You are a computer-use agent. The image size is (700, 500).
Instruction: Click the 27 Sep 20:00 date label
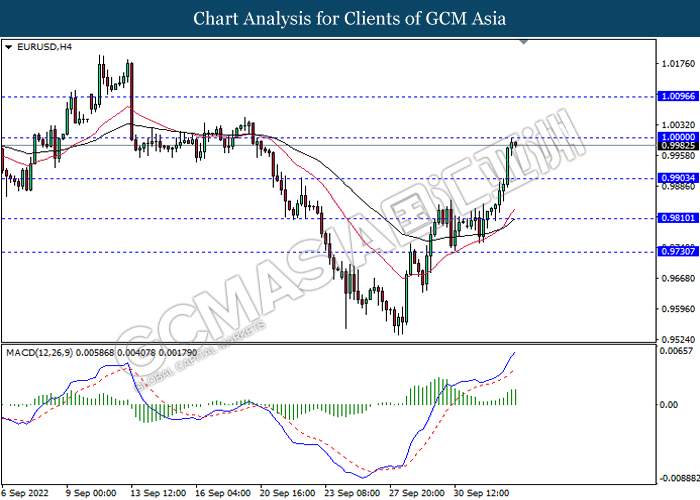pyautogui.click(x=417, y=493)
